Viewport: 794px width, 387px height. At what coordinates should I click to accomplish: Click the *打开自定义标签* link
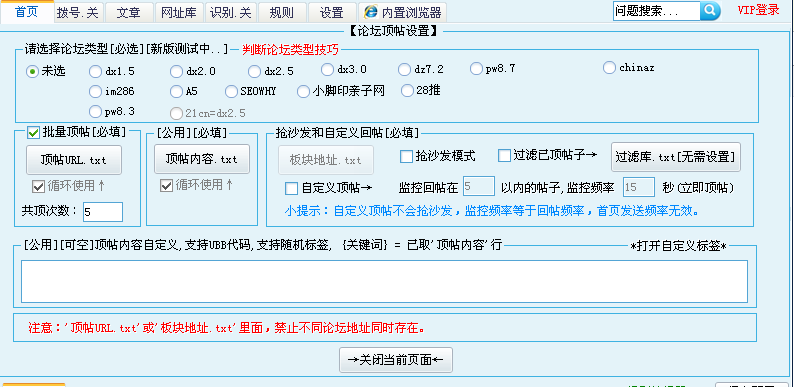(x=679, y=246)
